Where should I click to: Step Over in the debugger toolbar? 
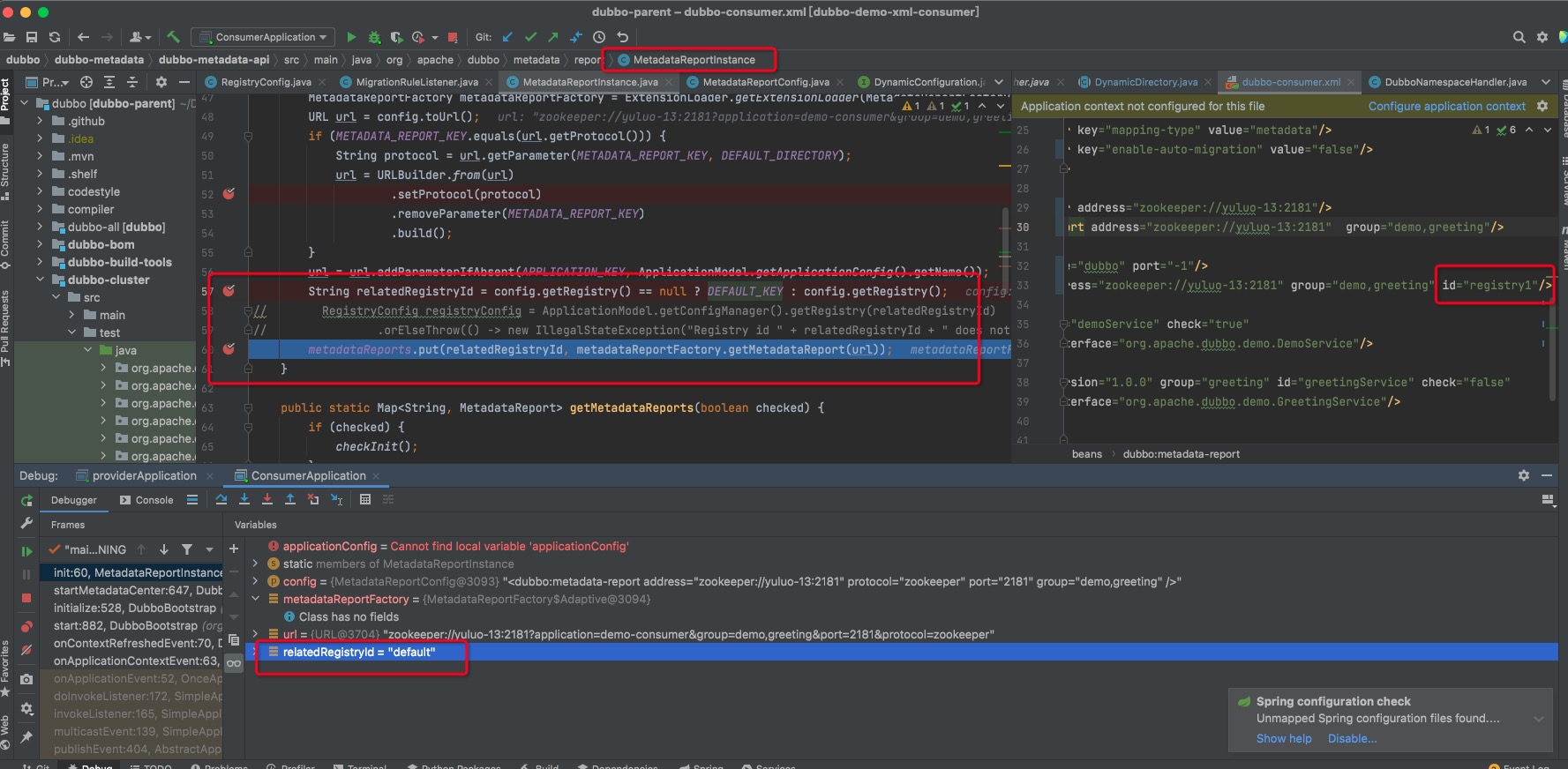point(221,499)
